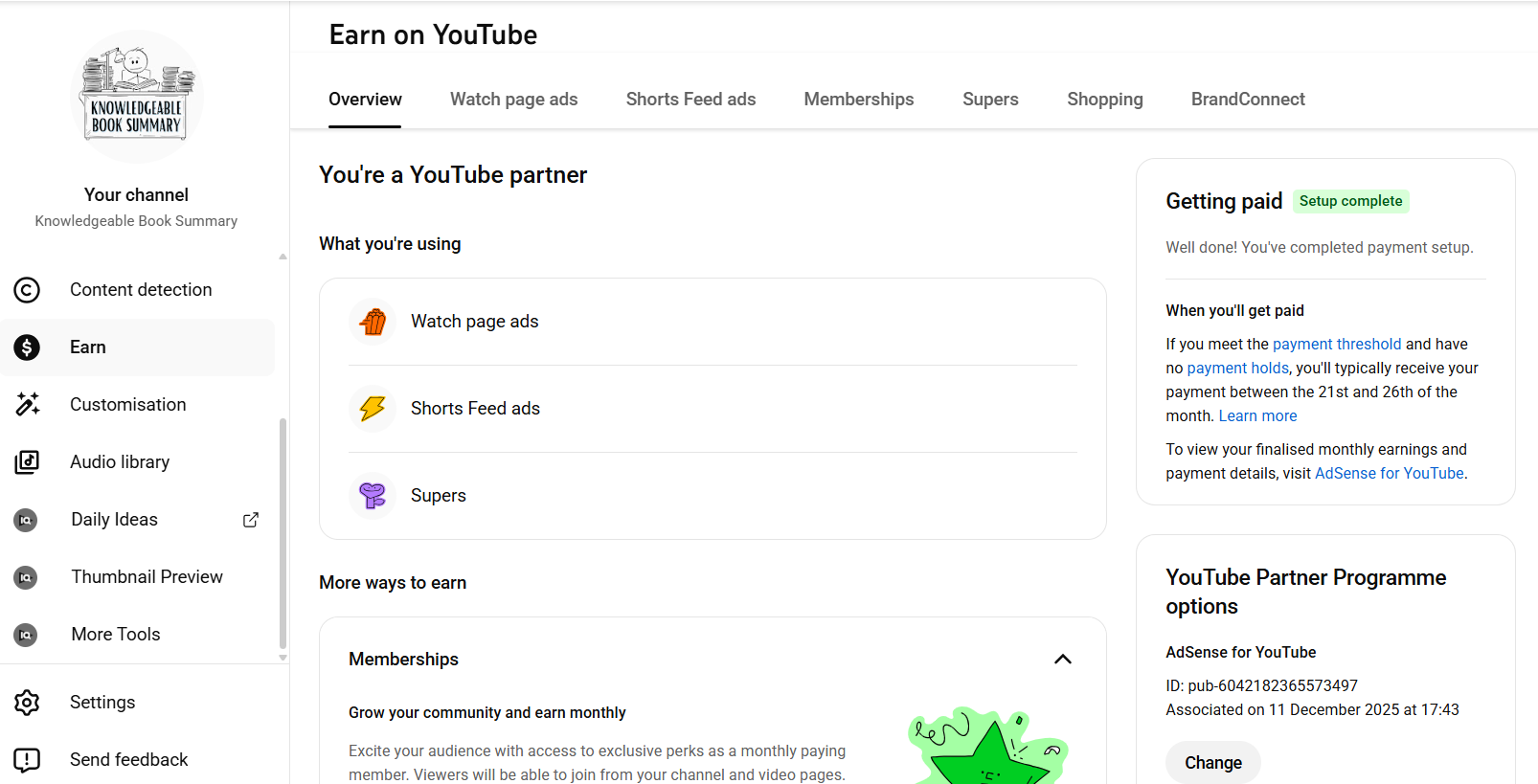Click the Content detection copyright icon
Image resolution: width=1538 pixels, height=784 pixels.
tap(27, 290)
